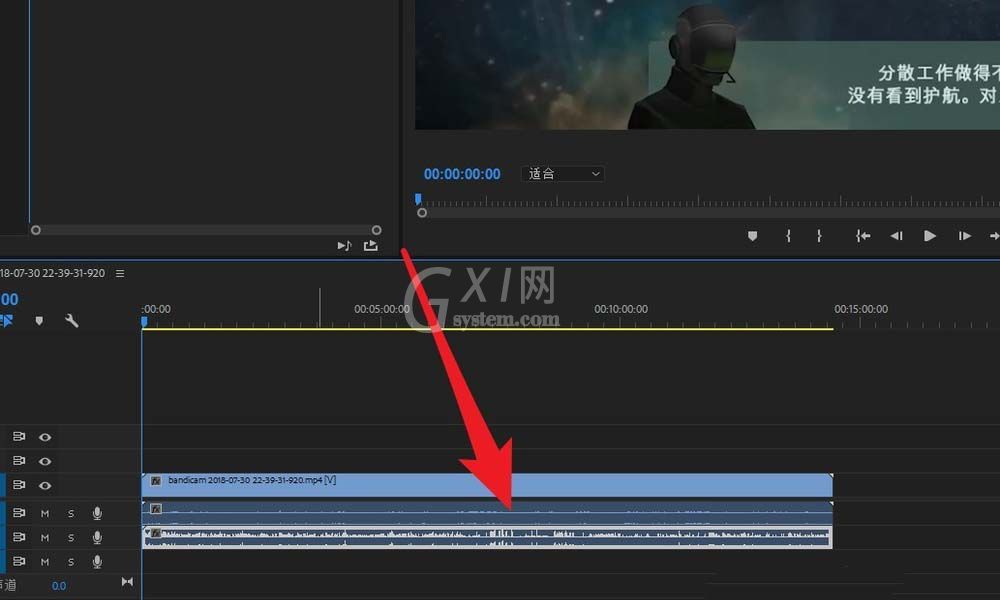1000x600 pixels.
Task: Click the timeline playhead at 00:00
Action: coord(145,322)
